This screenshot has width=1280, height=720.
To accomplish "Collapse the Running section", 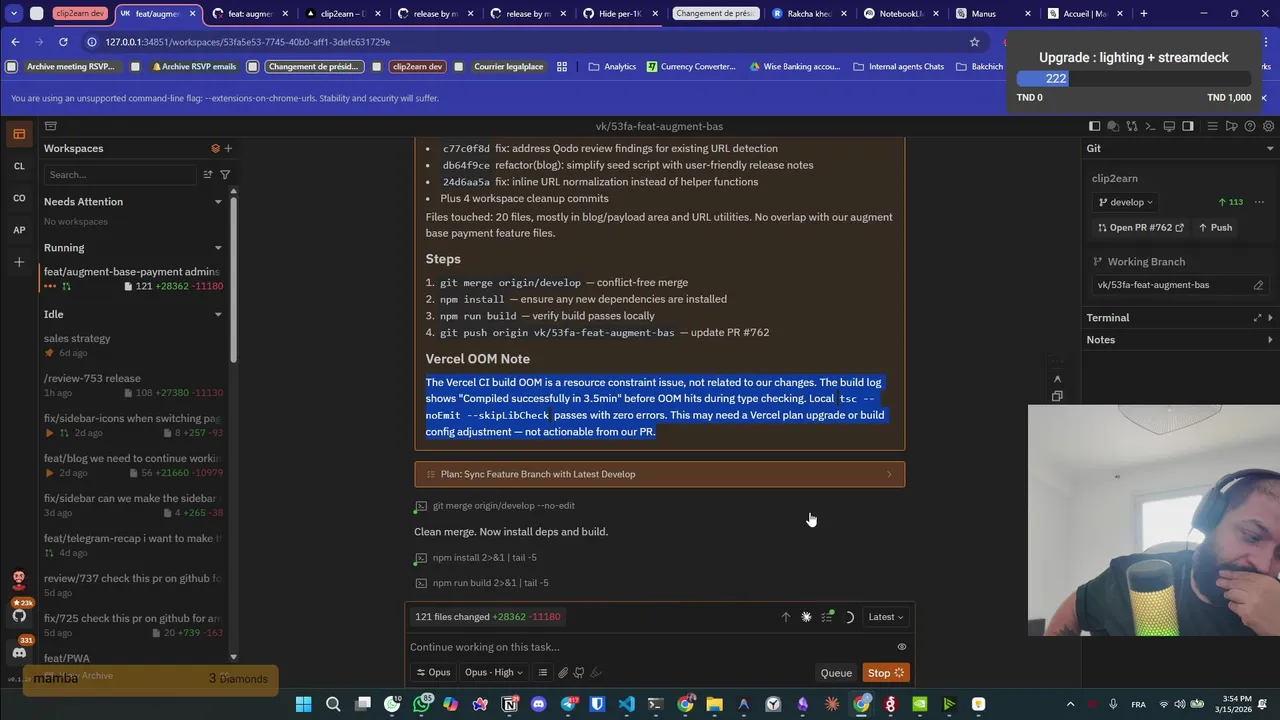I will pyautogui.click(x=218, y=248).
